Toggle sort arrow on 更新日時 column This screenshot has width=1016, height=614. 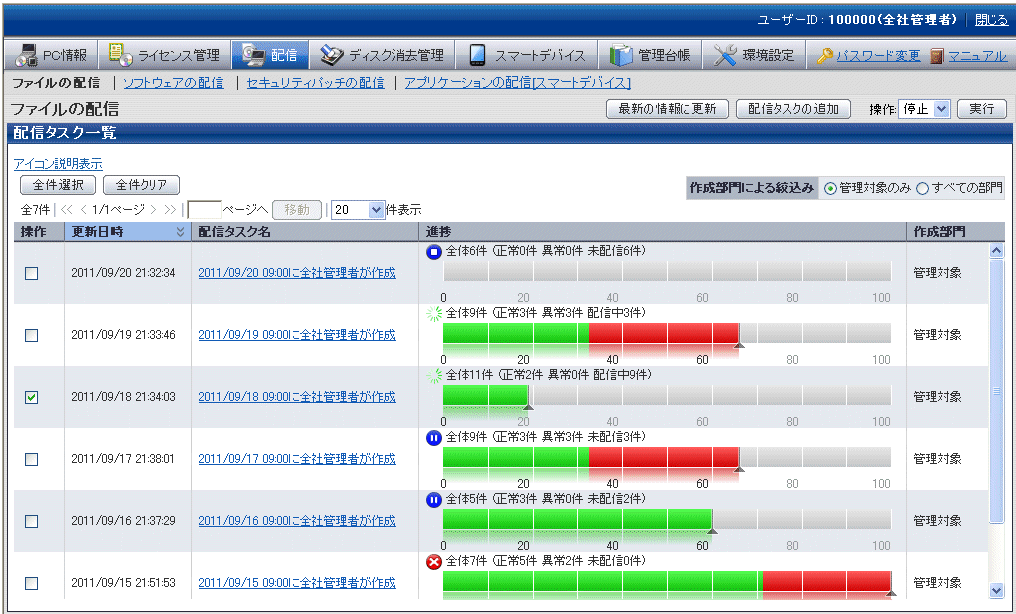(x=181, y=232)
